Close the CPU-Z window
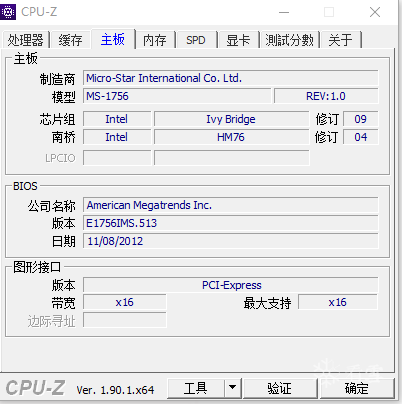 (x=375, y=12)
